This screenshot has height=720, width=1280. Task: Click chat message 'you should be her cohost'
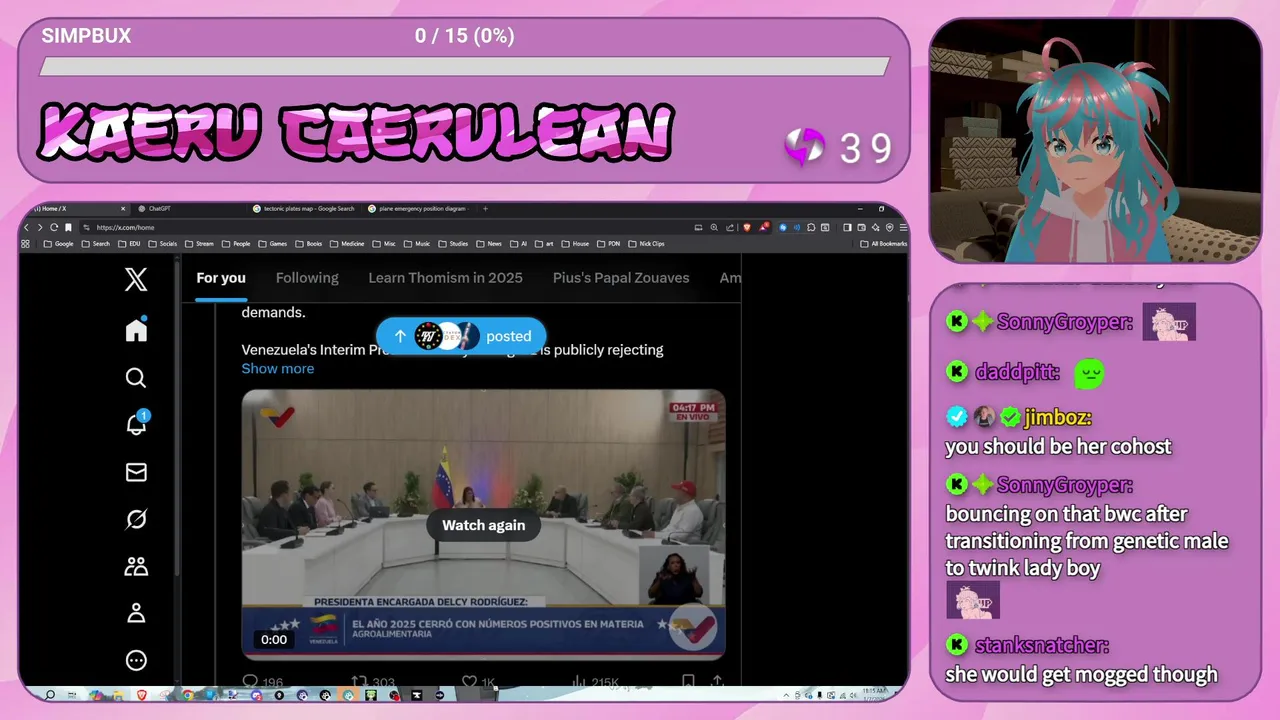(x=1058, y=446)
